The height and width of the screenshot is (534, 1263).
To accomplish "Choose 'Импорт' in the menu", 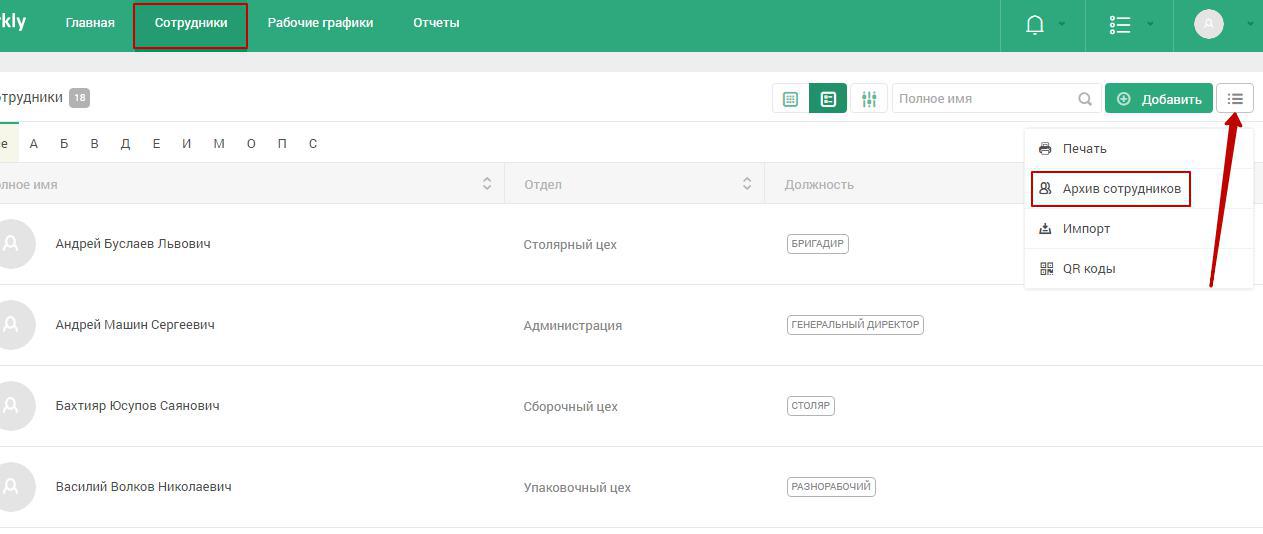I will coord(1139,229).
